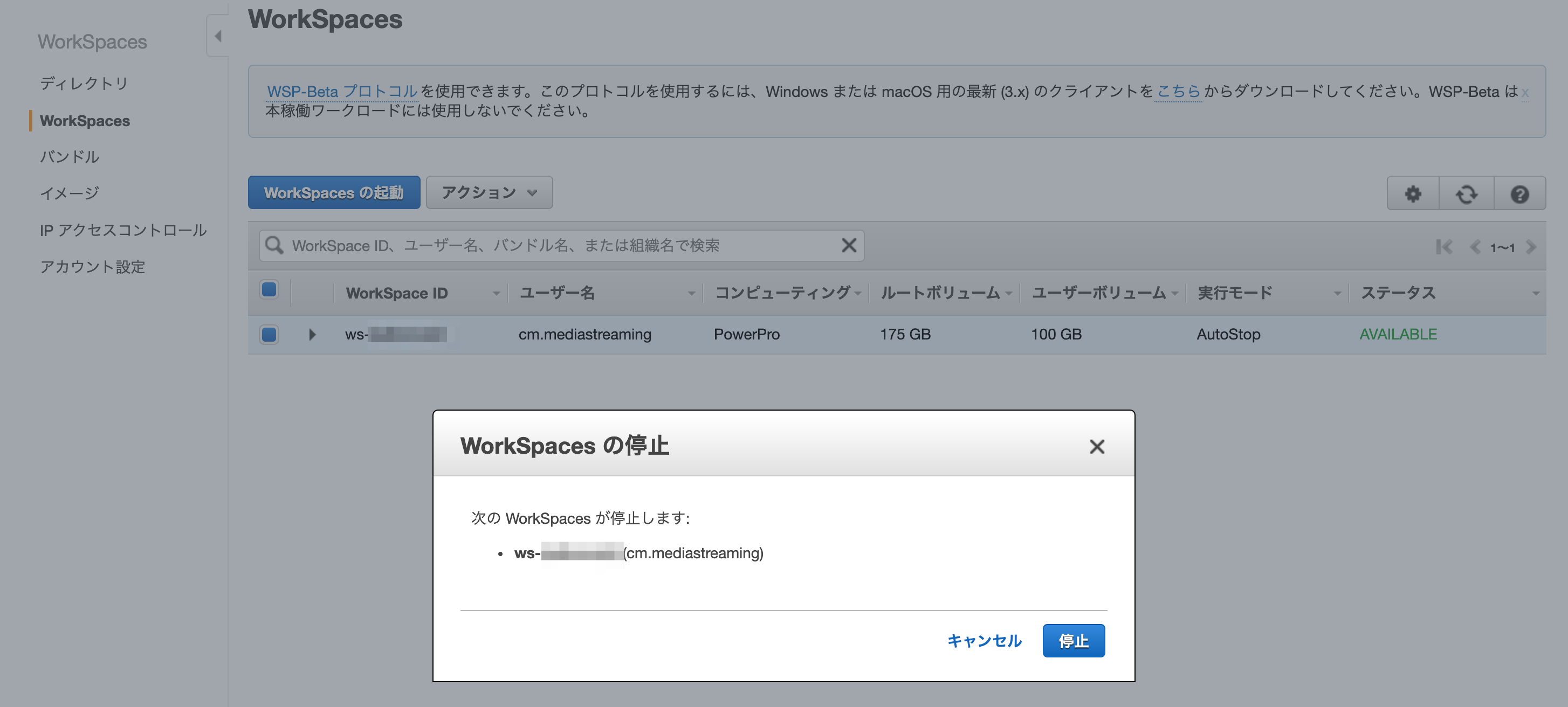
Task: Toggle the select-all header checkbox
Action: pos(269,289)
